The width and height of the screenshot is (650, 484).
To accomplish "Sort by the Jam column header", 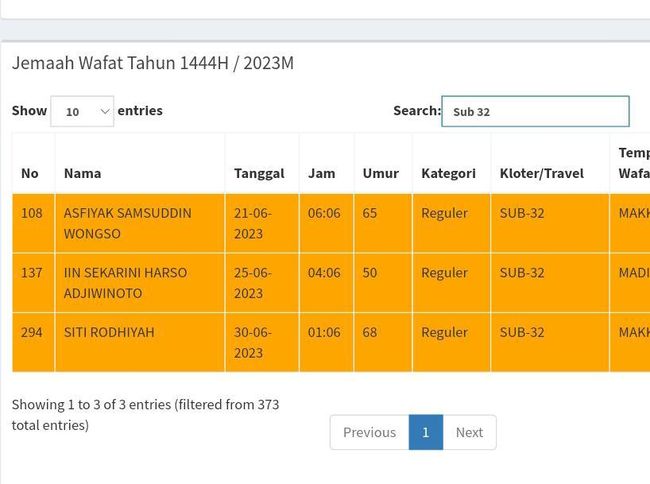I will click(x=322, y=173).
